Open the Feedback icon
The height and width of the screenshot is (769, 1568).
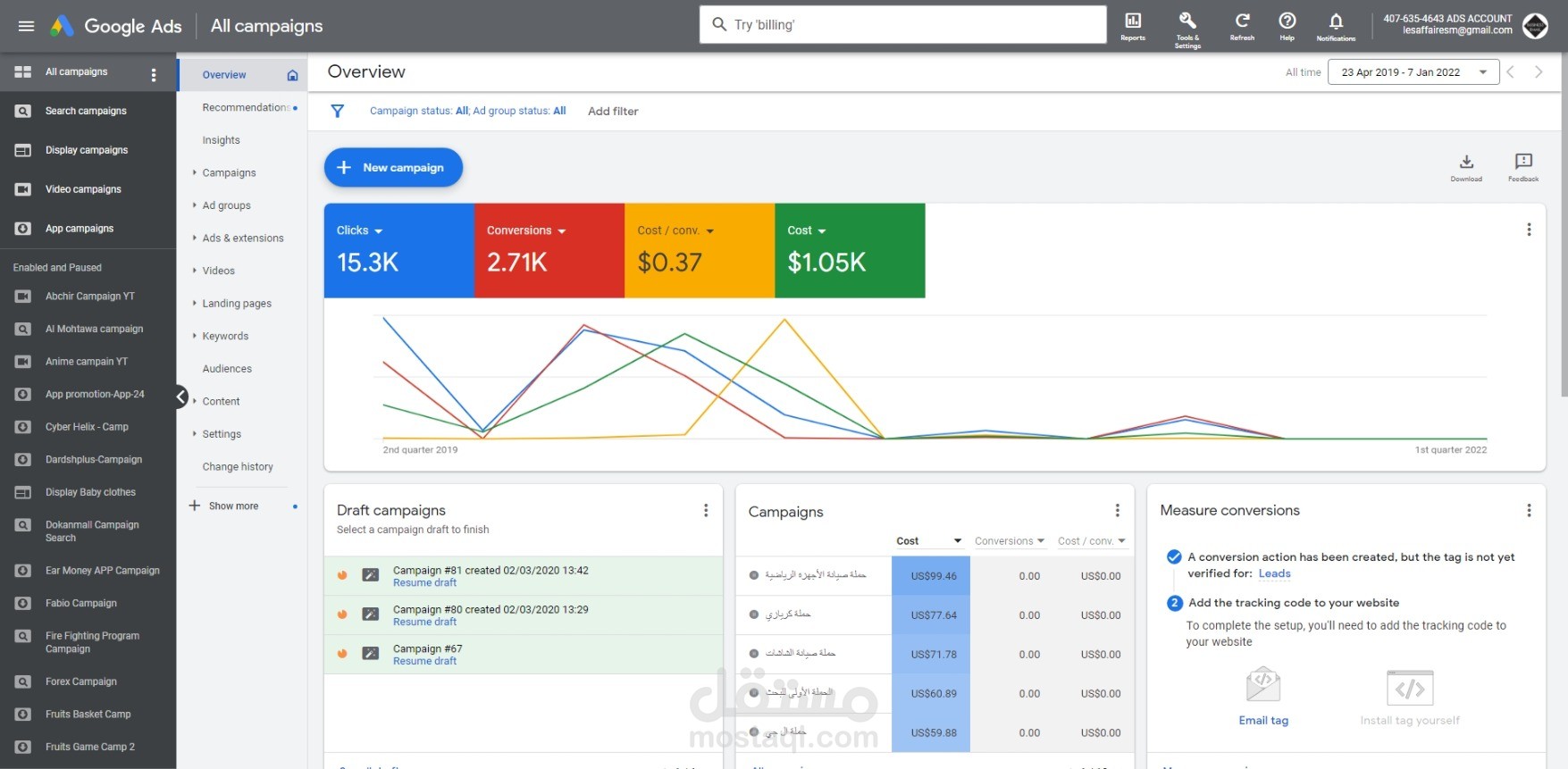[x=1523, y=166]
